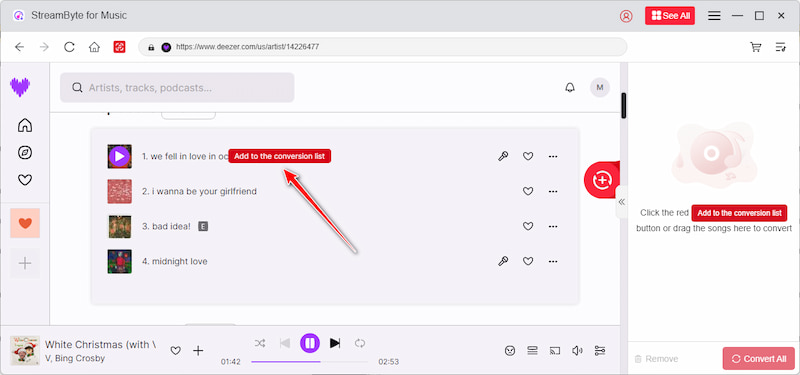Image resolution: width=800 pixels, height=375 pixels.
Task: Open the user account icon in title bar
Action: click(x=626, y=16)
